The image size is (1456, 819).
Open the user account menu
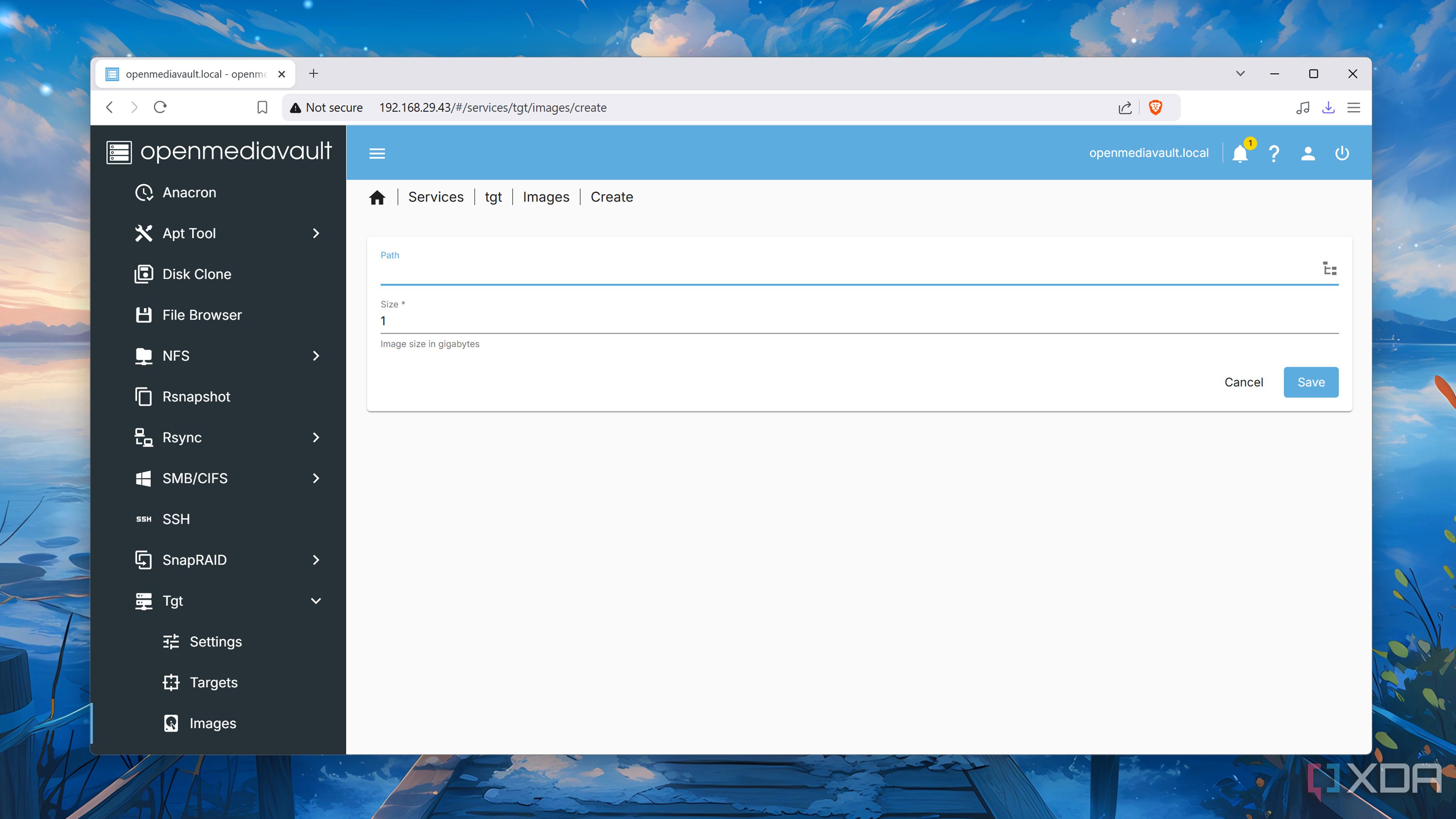[1308, 153]
